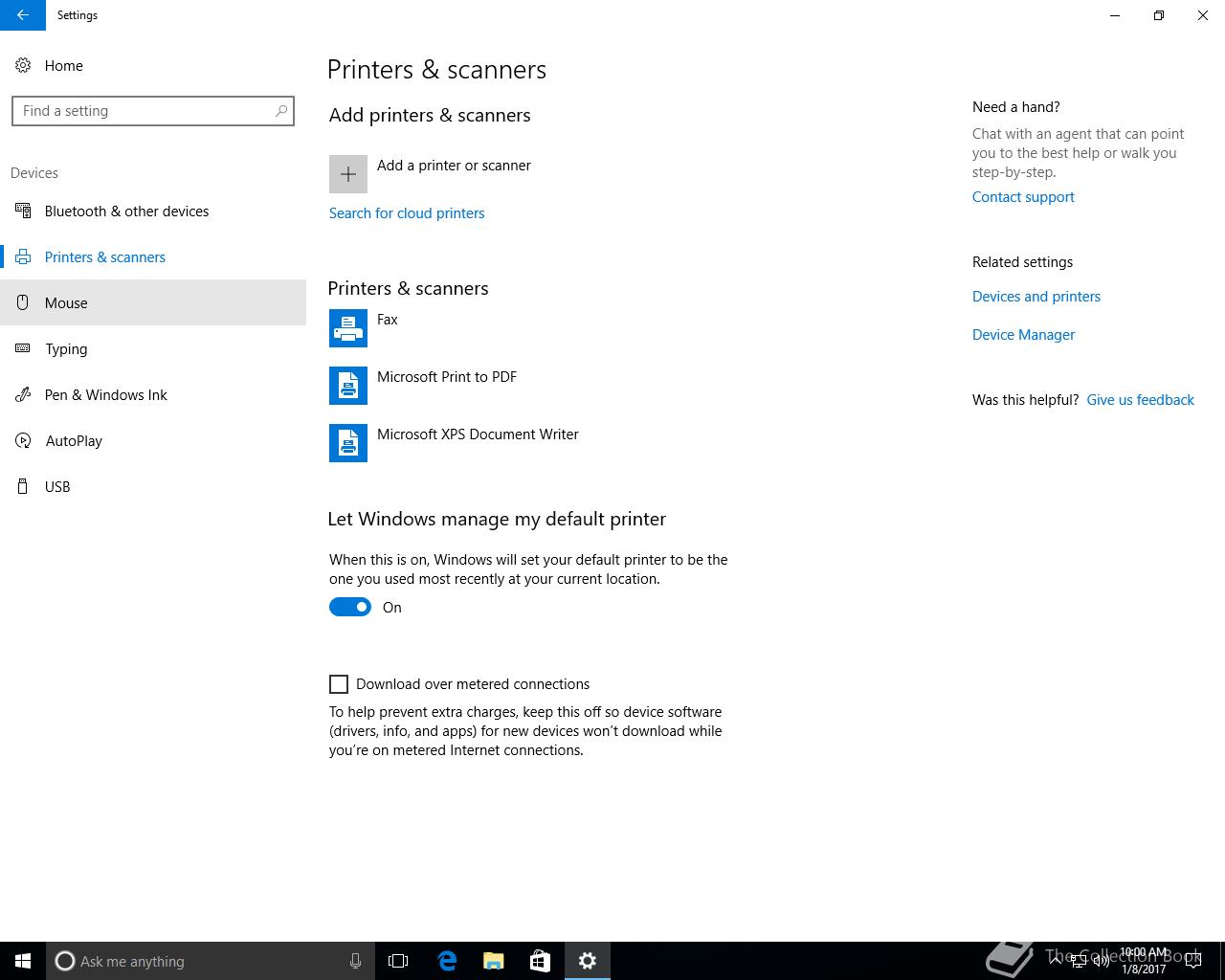Click the Bluetooth & other devices icon
The width and height of the screenshot is (1225, 980).
tap(23, 211)
